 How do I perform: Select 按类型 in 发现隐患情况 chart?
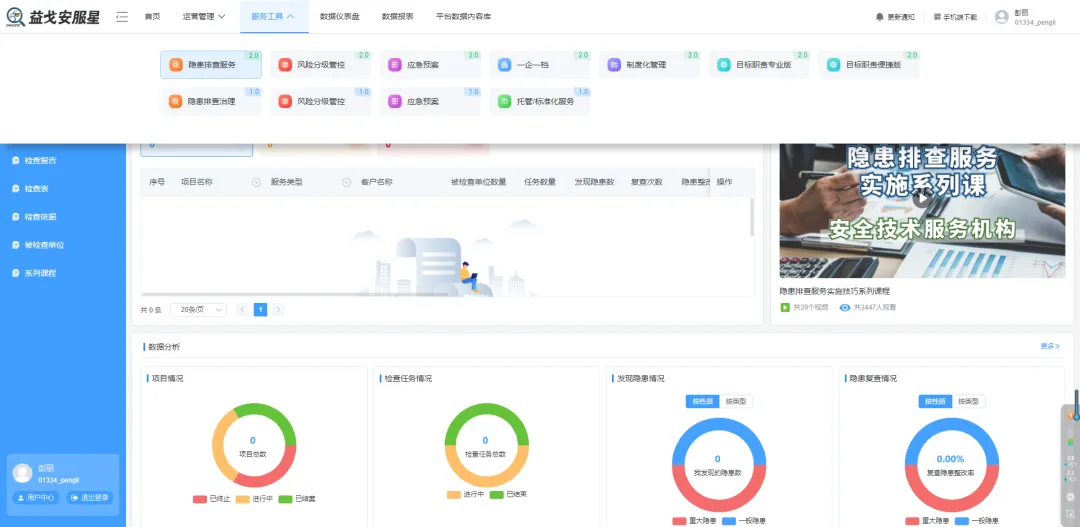(736, 401)
